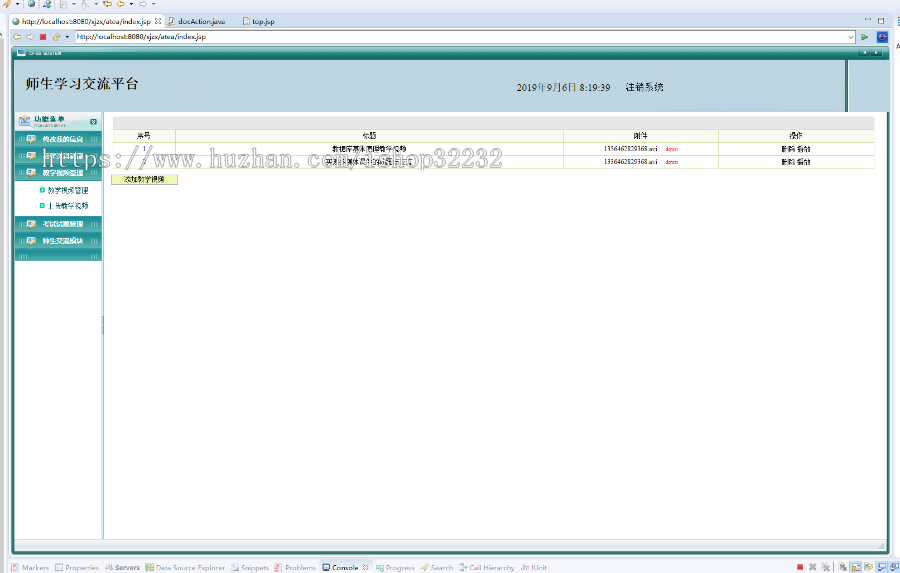Open the 上传教学视频 submenu link
900x573 pixels.
point(68,206)
